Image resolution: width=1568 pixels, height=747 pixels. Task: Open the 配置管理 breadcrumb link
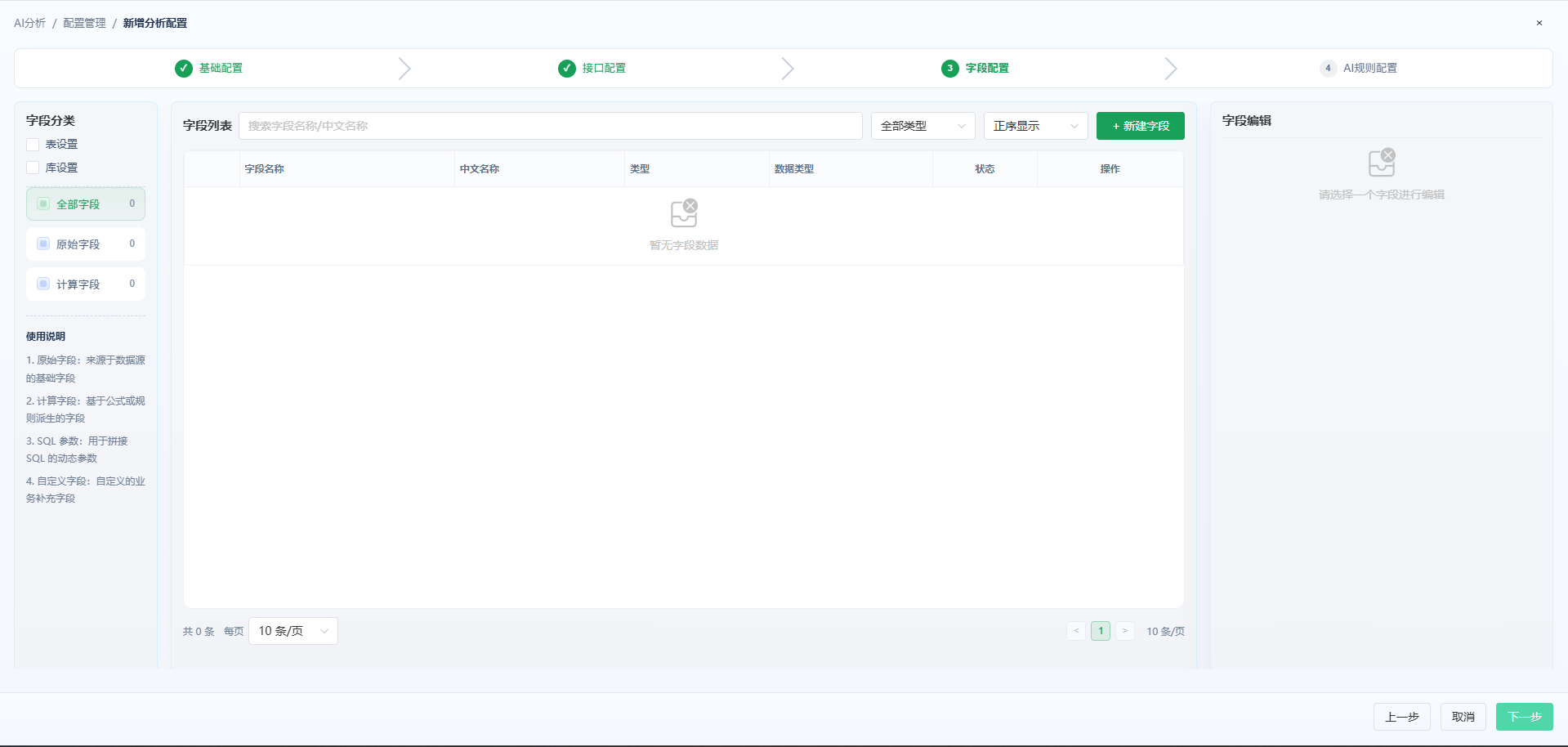[x=84, y=23]
